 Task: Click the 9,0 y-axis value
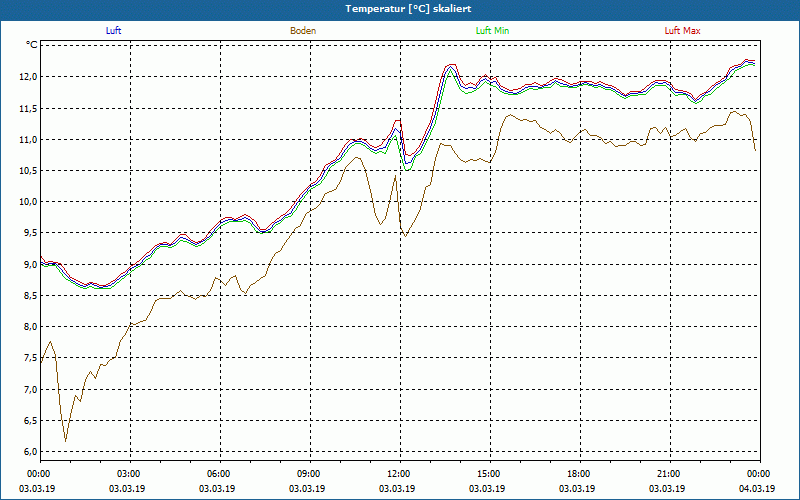click(31, 264)
